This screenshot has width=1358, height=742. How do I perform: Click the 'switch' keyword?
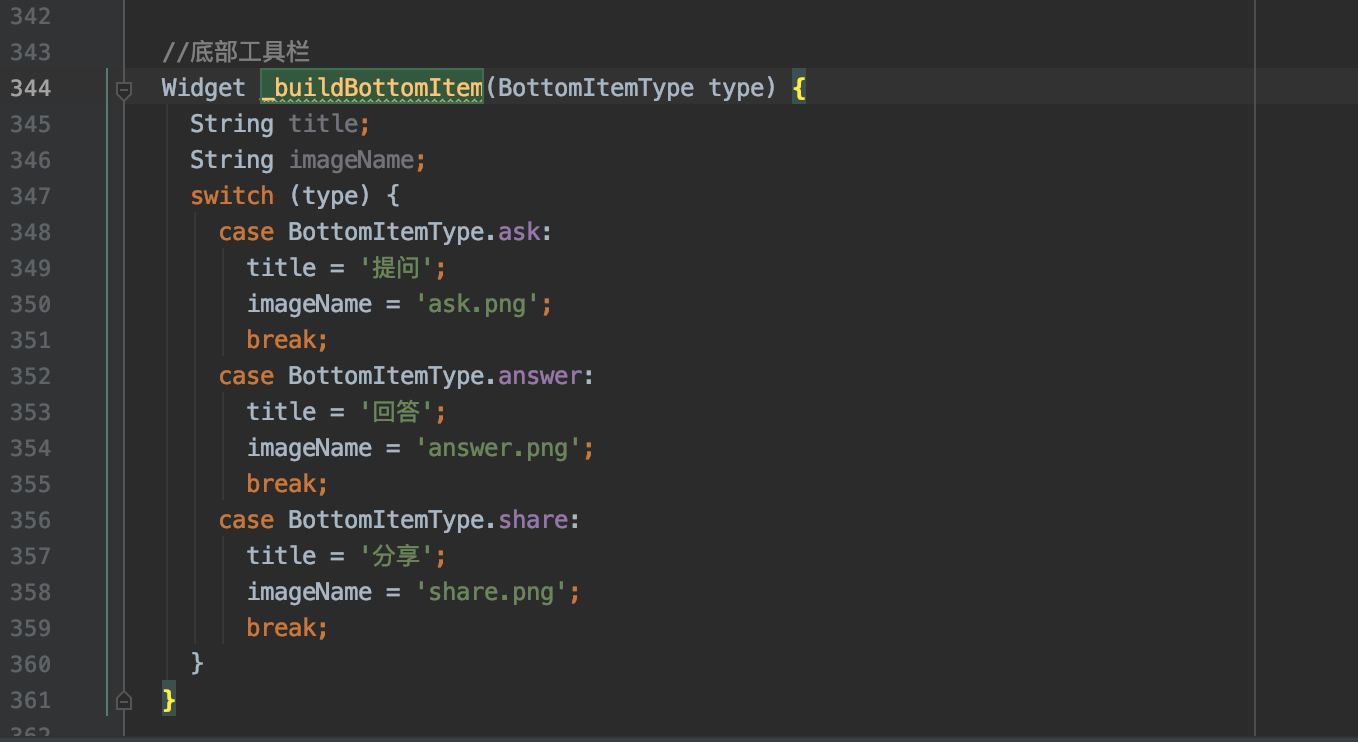point(232,196)
